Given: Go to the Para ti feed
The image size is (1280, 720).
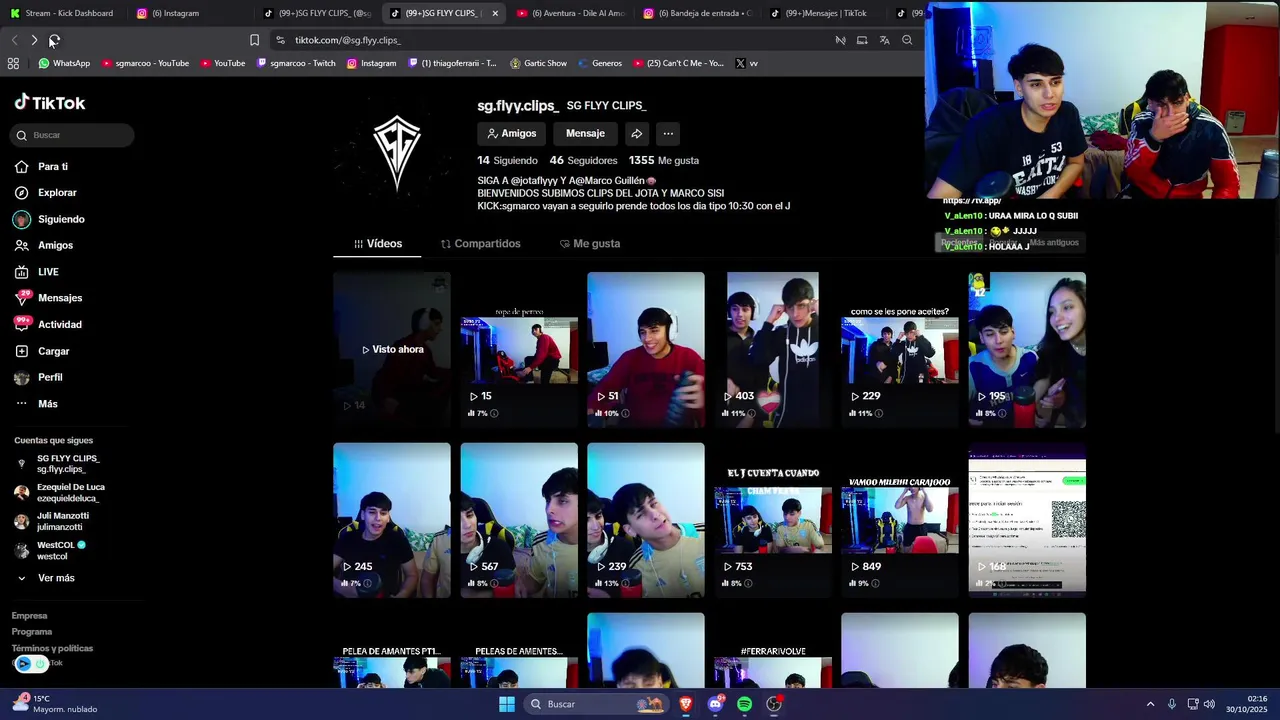Looking at the screenshot, I should click(x=41, y=167).
